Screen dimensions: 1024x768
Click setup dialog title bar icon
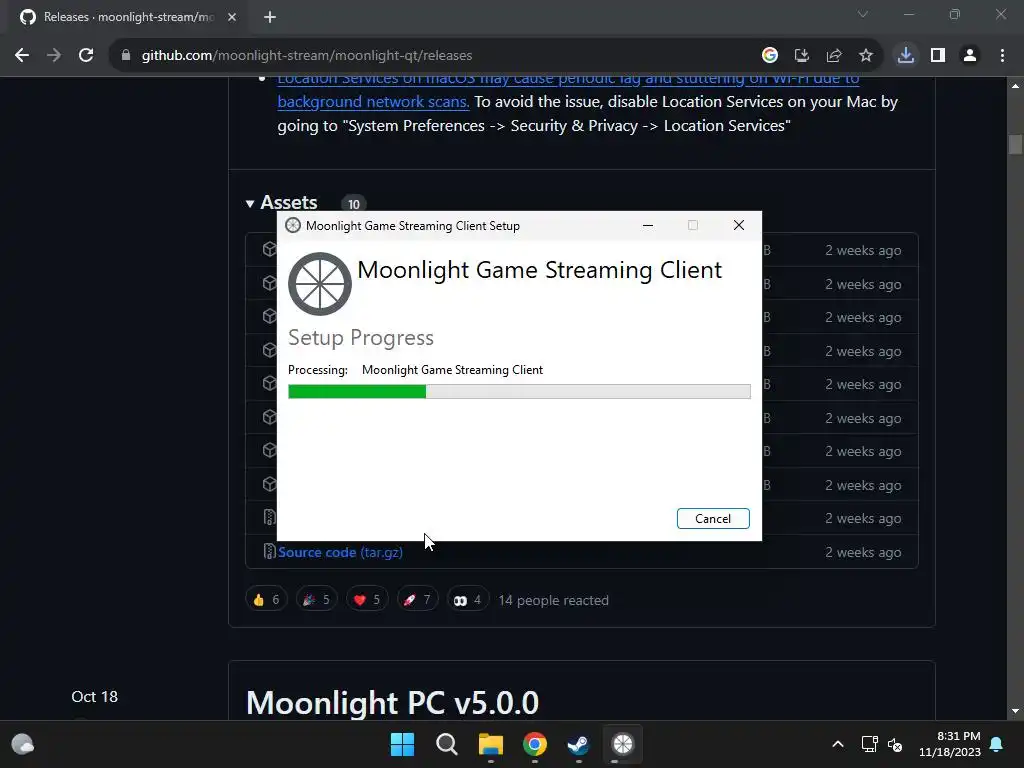293,225
